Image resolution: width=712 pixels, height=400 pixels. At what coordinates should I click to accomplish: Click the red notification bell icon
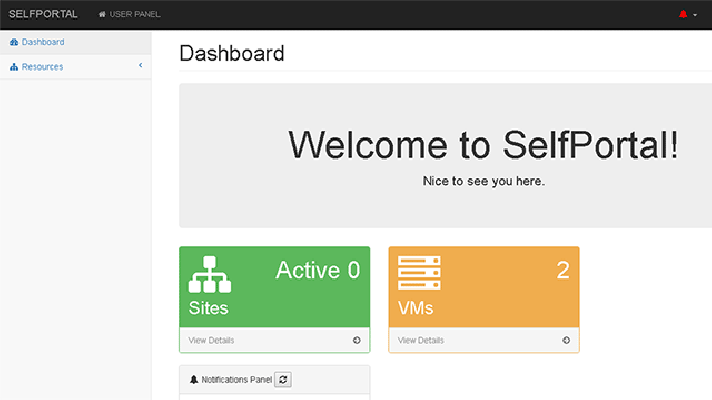coord(682,14)
